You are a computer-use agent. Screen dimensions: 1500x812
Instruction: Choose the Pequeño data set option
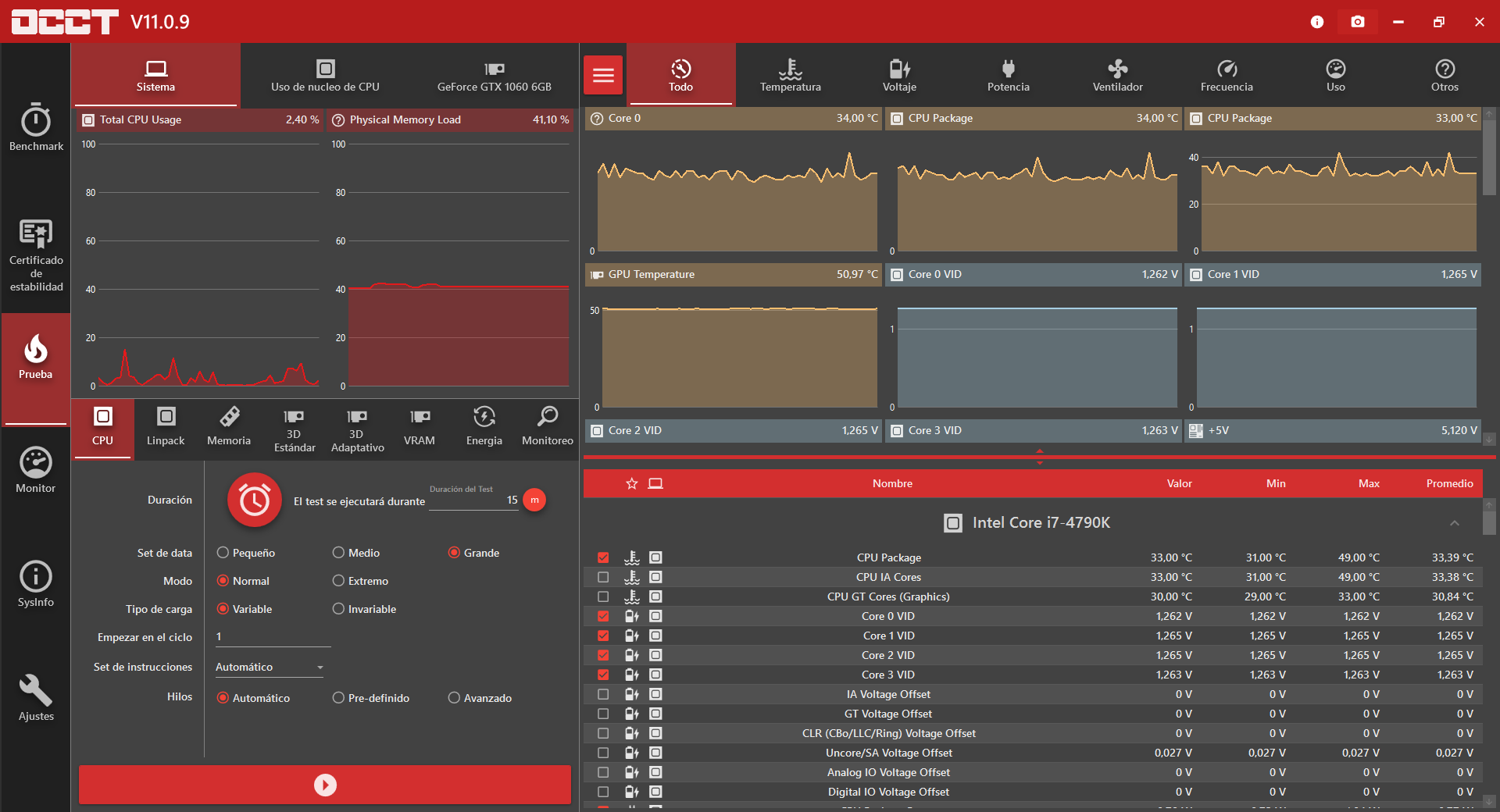pyautogui.click(x=223, y=553)
